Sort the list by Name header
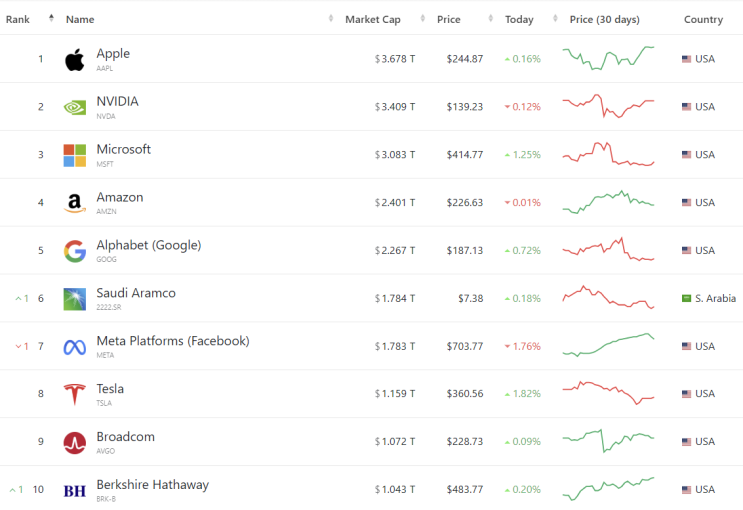This screenshot has height=510, width=743. (80, 19)
